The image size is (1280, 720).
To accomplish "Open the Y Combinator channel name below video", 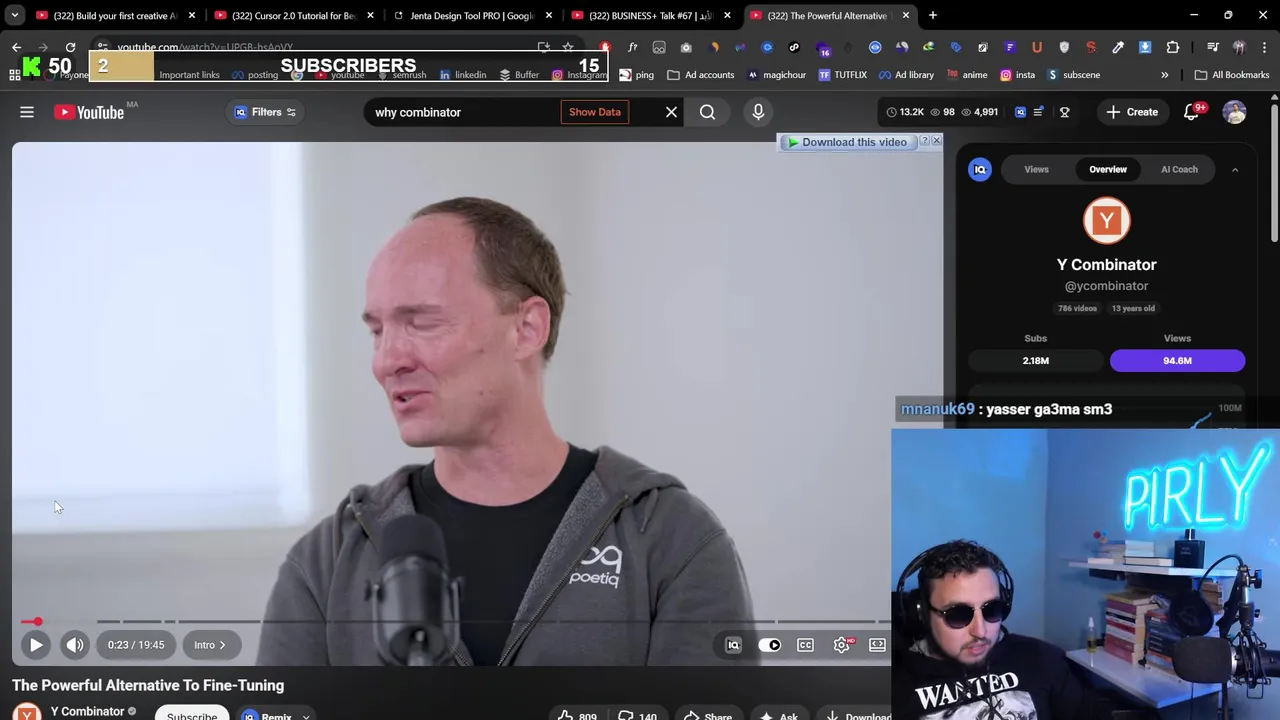I will (x=88, y=711).
